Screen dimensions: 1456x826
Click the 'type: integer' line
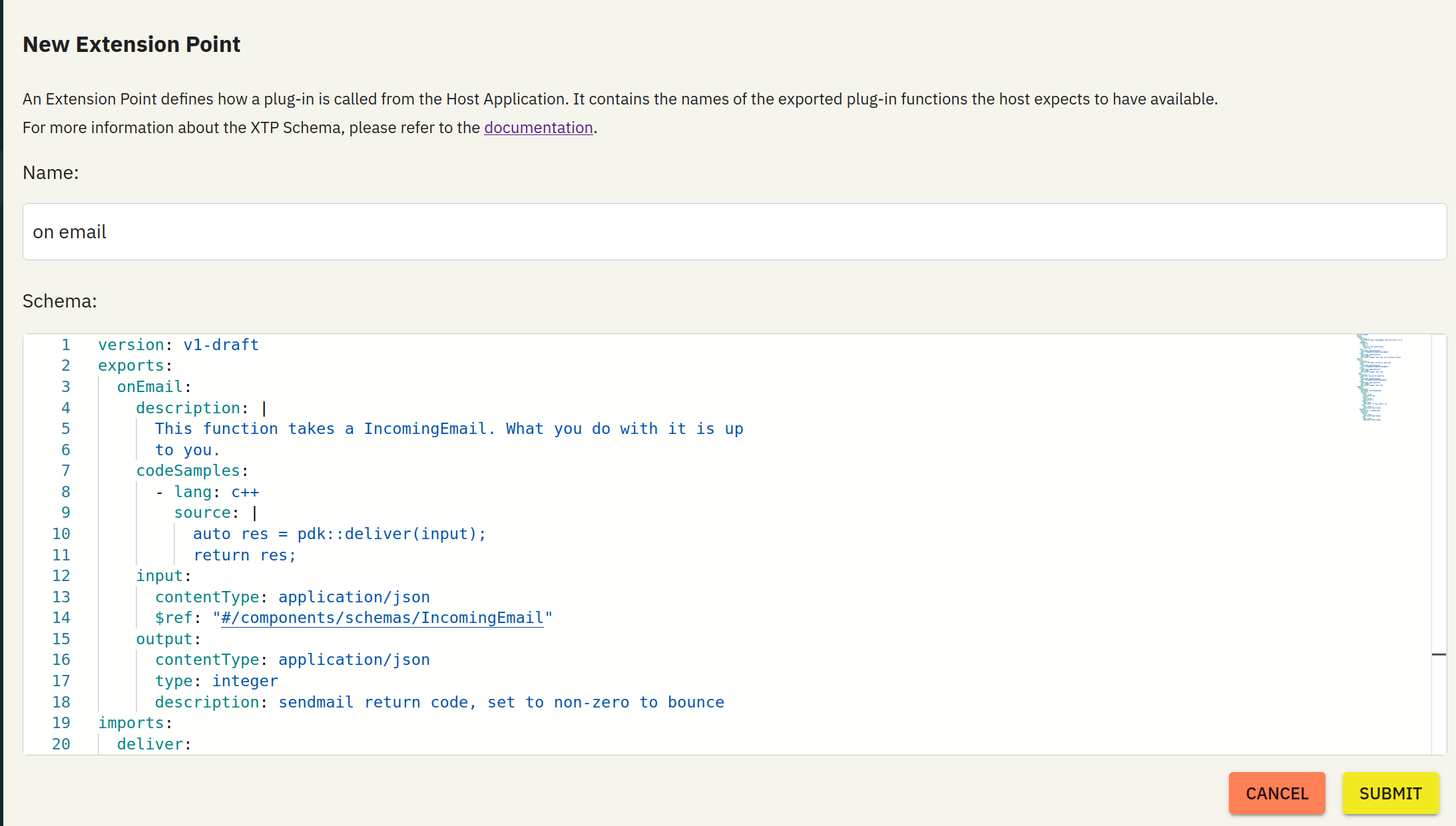click(x=216, y=681)
